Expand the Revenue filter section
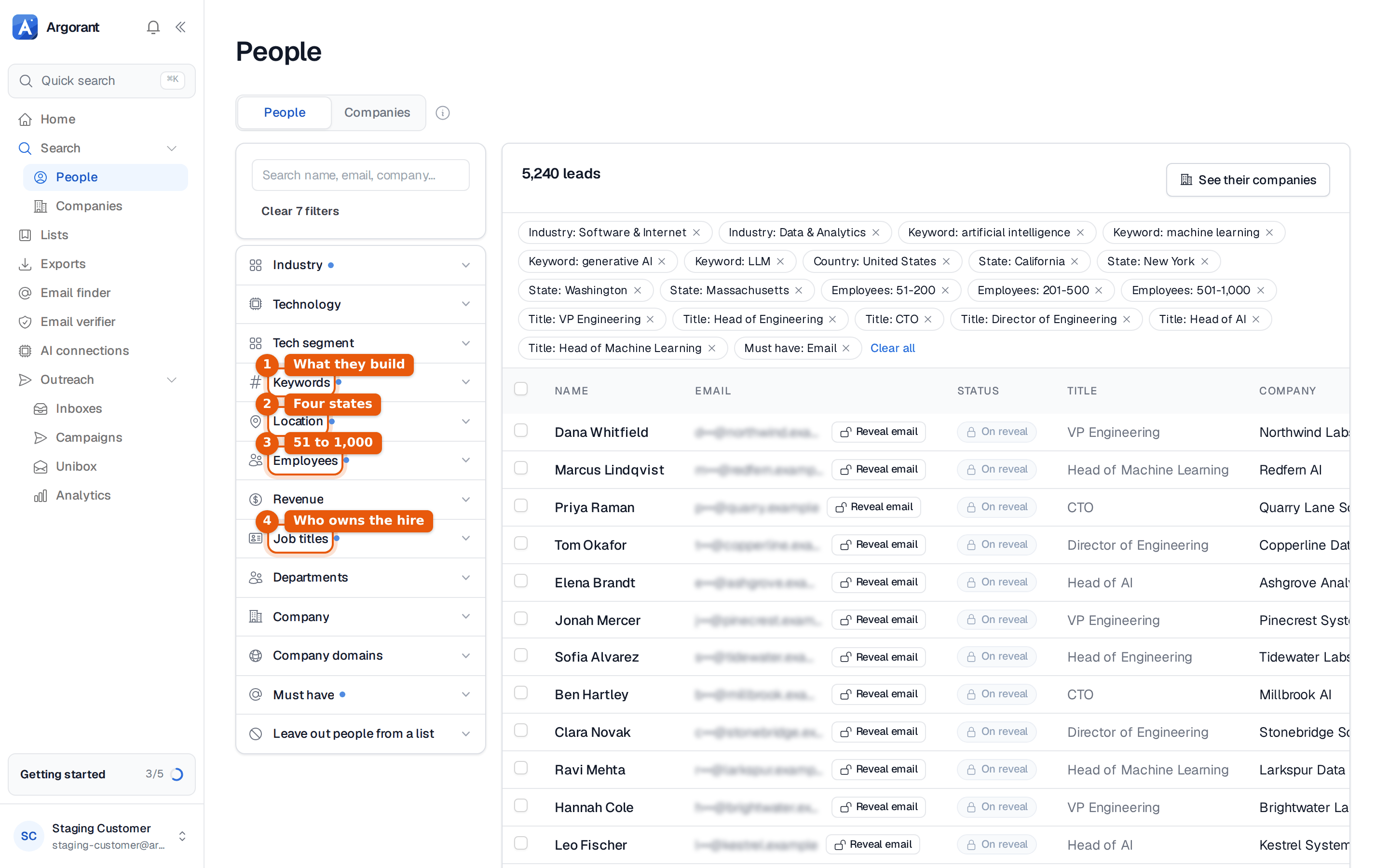The height and width of the screenshot is (868, 1389). 360,500
